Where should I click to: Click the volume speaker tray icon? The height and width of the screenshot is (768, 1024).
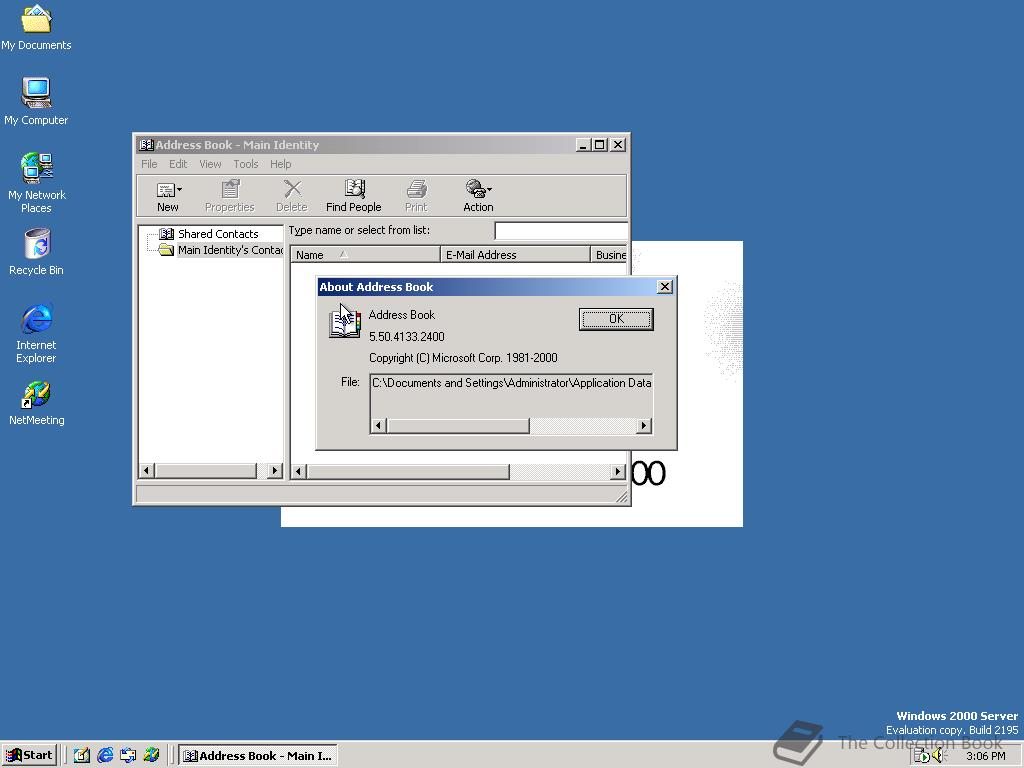[x=939, y=756]
